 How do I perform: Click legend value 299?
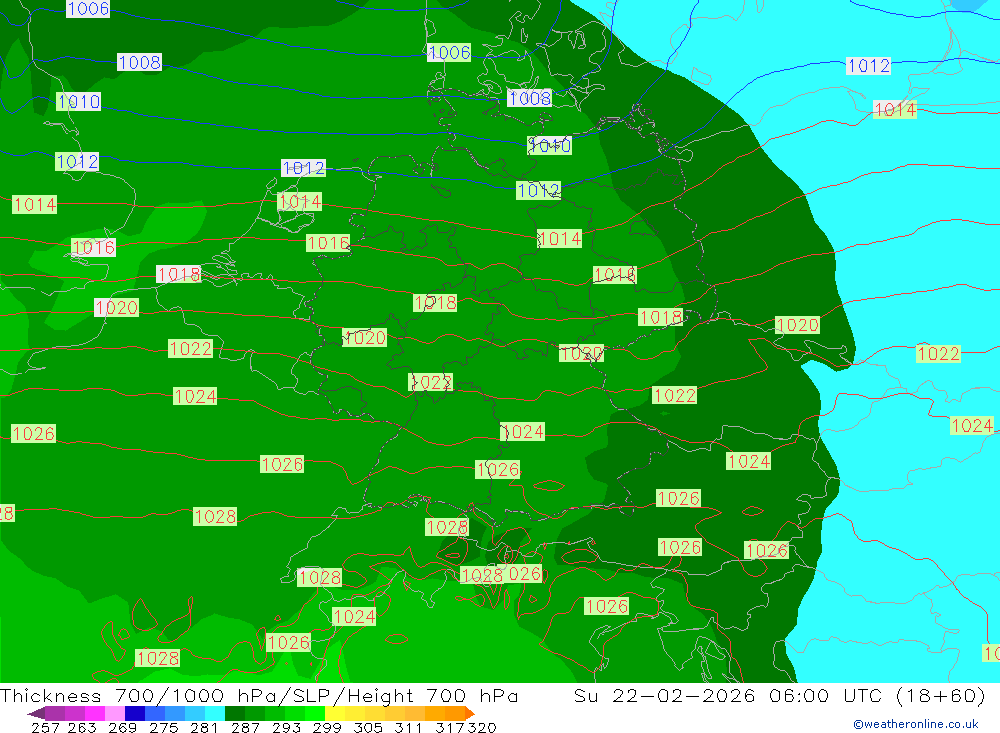(327, 727)
